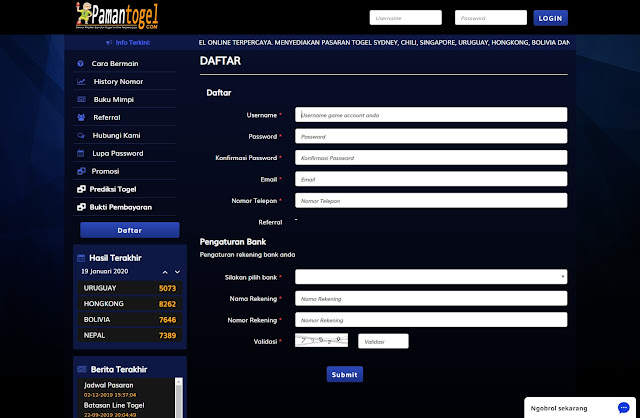The width and height of the screenshot is (640, 418).
Task: Click the calendar icon next to Lupa Password
Action: pos(80,153)
